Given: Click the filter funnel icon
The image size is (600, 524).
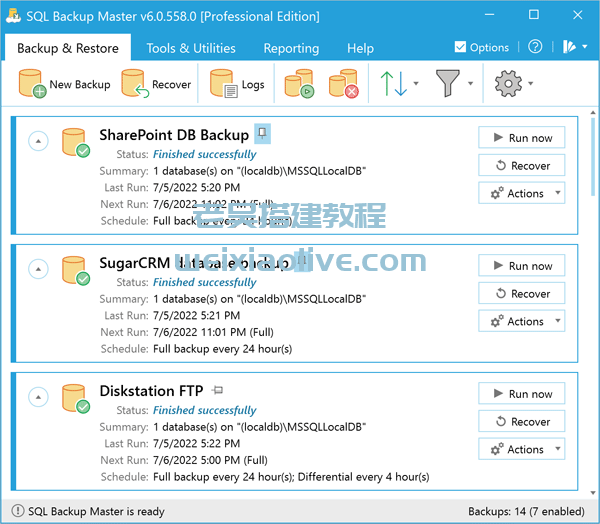Looking at the screenshot, I should 447,83.
